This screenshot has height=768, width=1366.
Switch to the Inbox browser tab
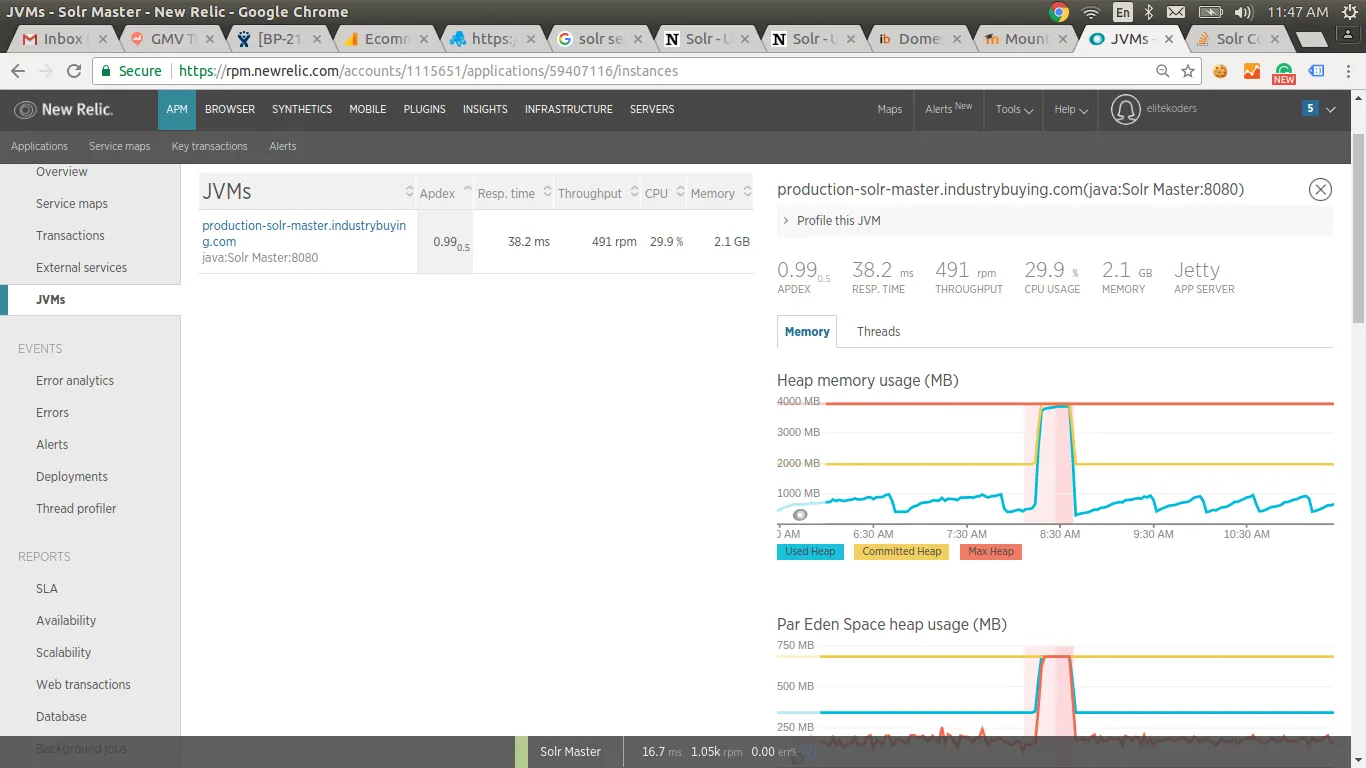coord(62,39)
